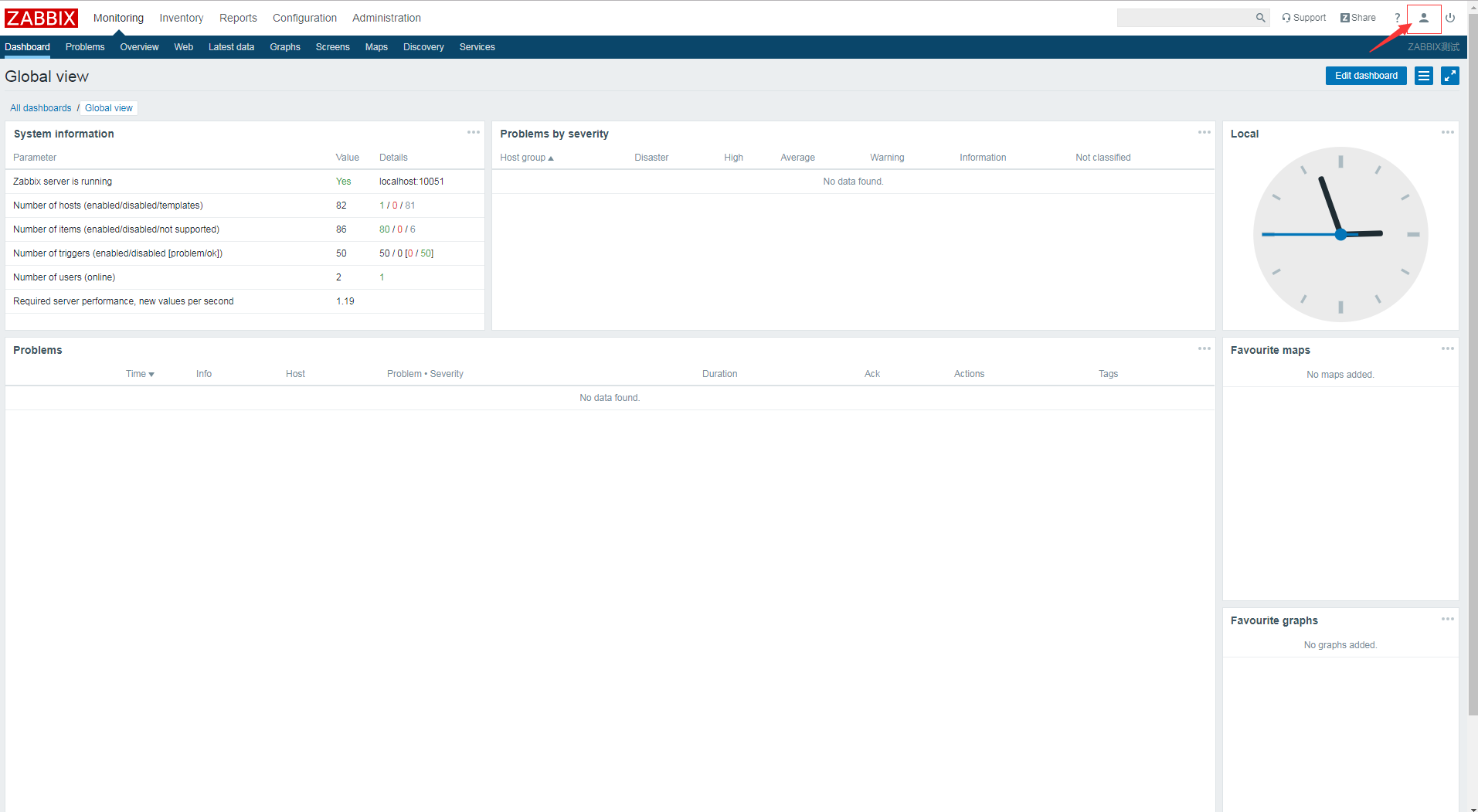This screenshot has height=812, width=1478.
Task: Switch to the Discovery tab
Action: [x=423, y=47]
